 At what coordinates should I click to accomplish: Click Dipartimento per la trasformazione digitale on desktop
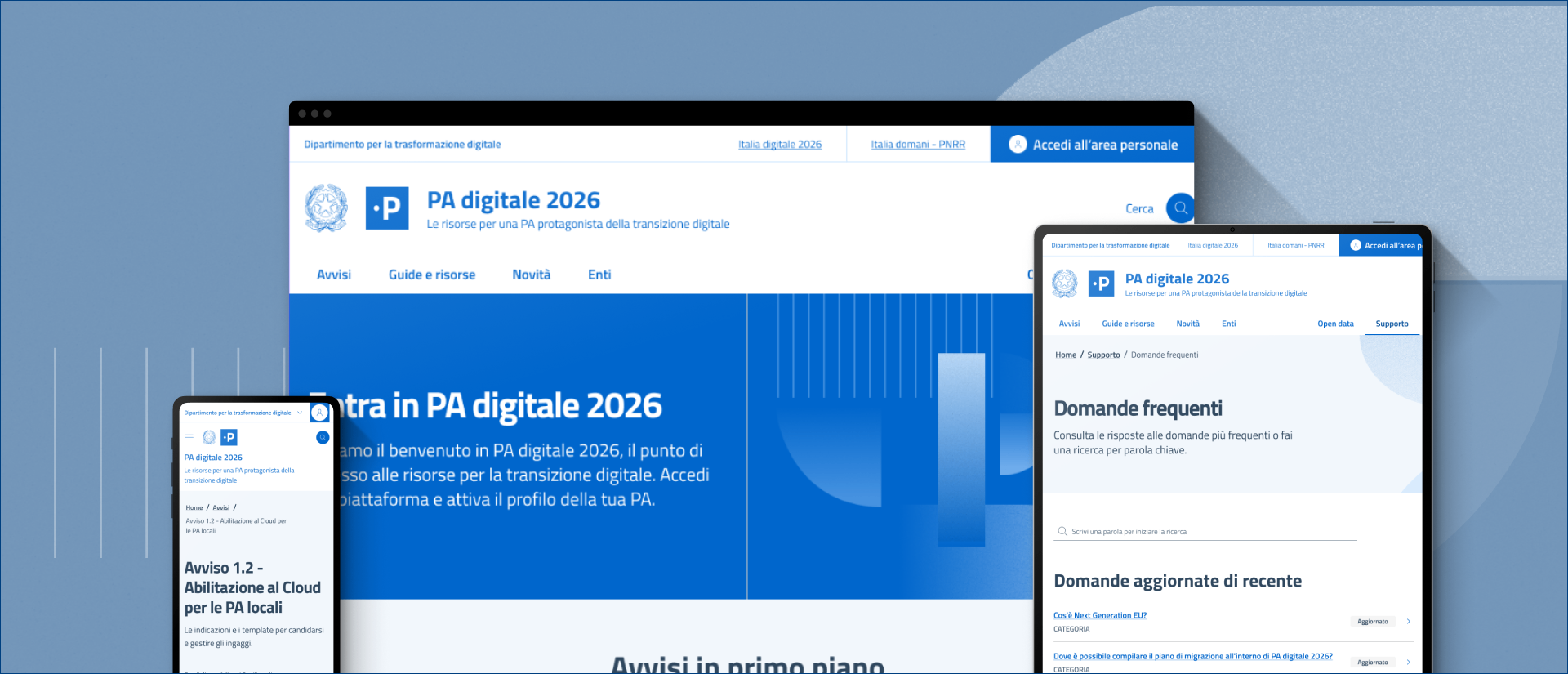(x=403, y=145)
